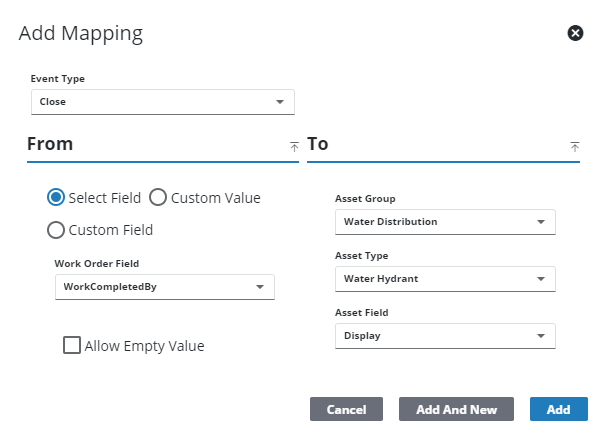Image resolution: width=606 pixels, height=444 pixels.
Task: Enable the Allow Empty Value checkbox
Action: click(x=72, y=345)
